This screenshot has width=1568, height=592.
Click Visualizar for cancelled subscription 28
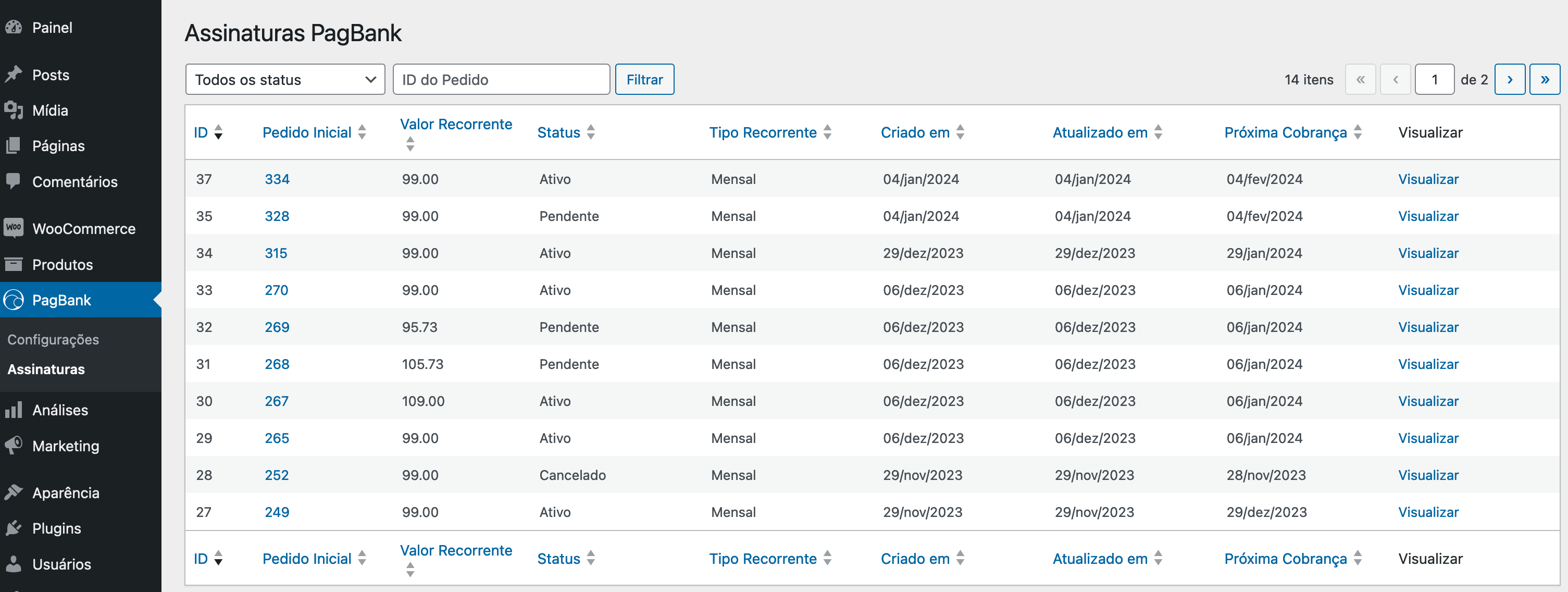1428,475
